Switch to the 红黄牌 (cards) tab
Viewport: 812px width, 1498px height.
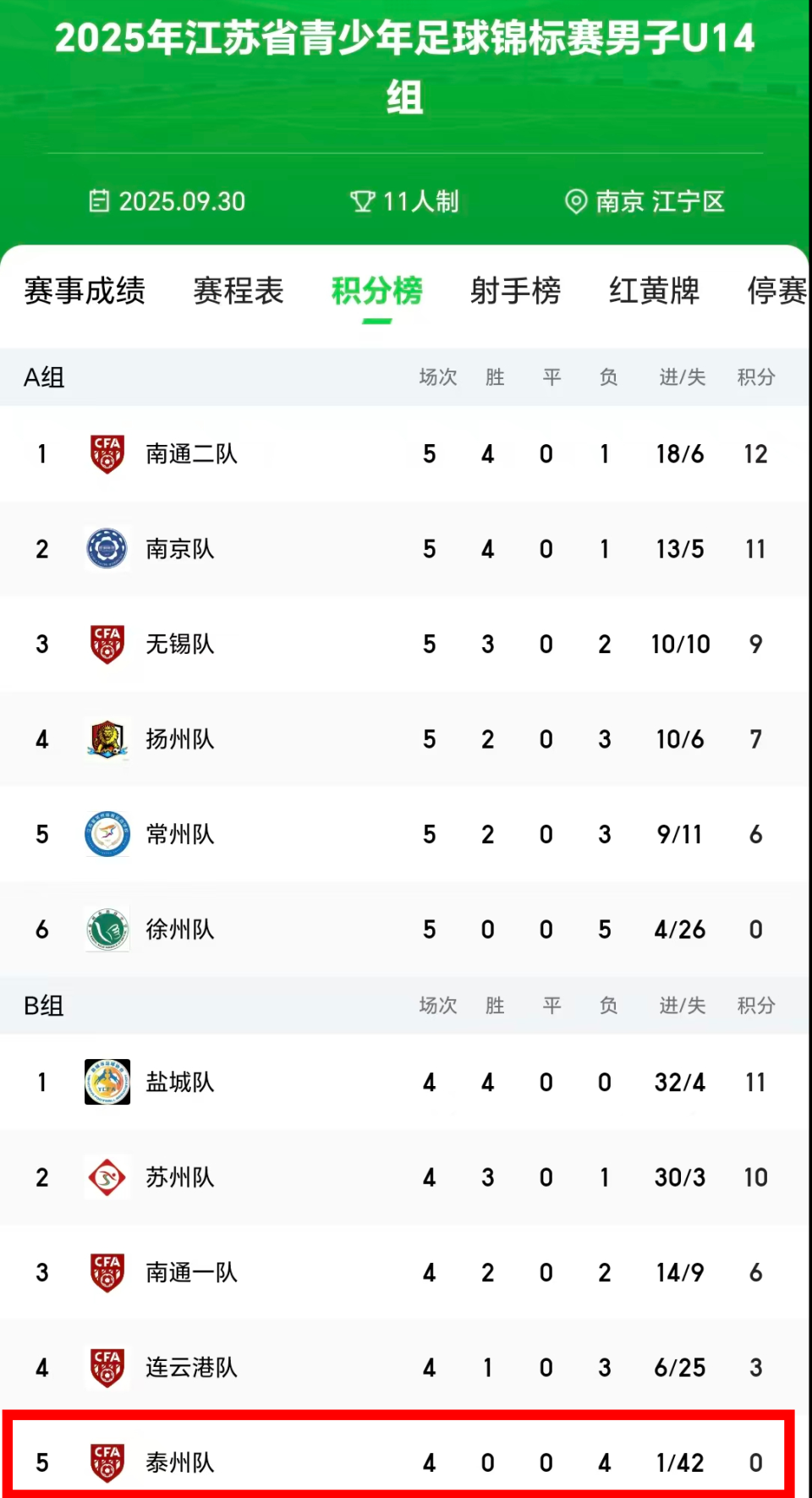click(x=655, y=291)
